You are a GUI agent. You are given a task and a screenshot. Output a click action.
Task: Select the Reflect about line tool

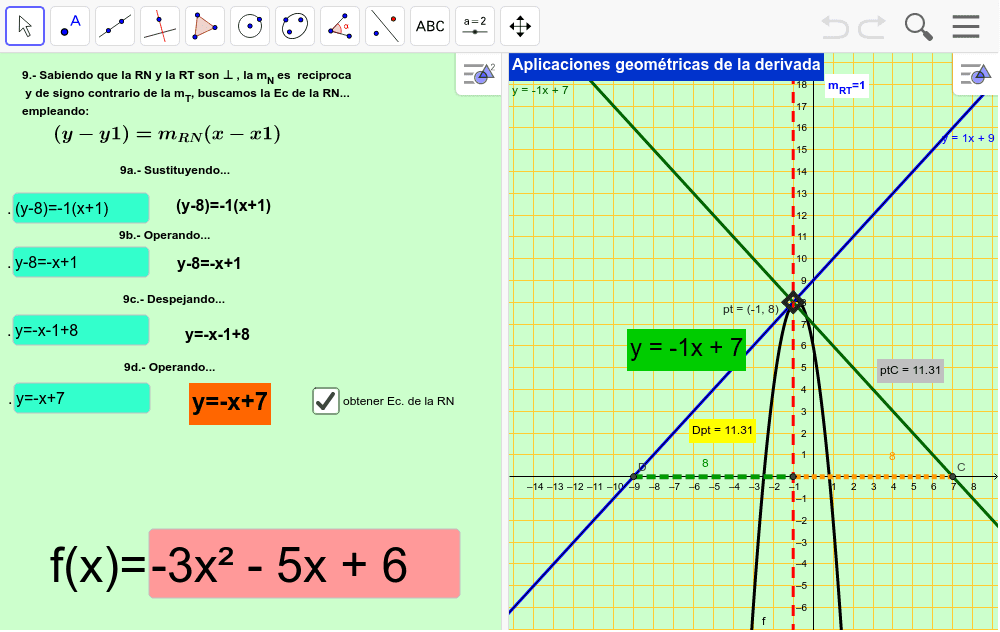[x=385, y=26]
